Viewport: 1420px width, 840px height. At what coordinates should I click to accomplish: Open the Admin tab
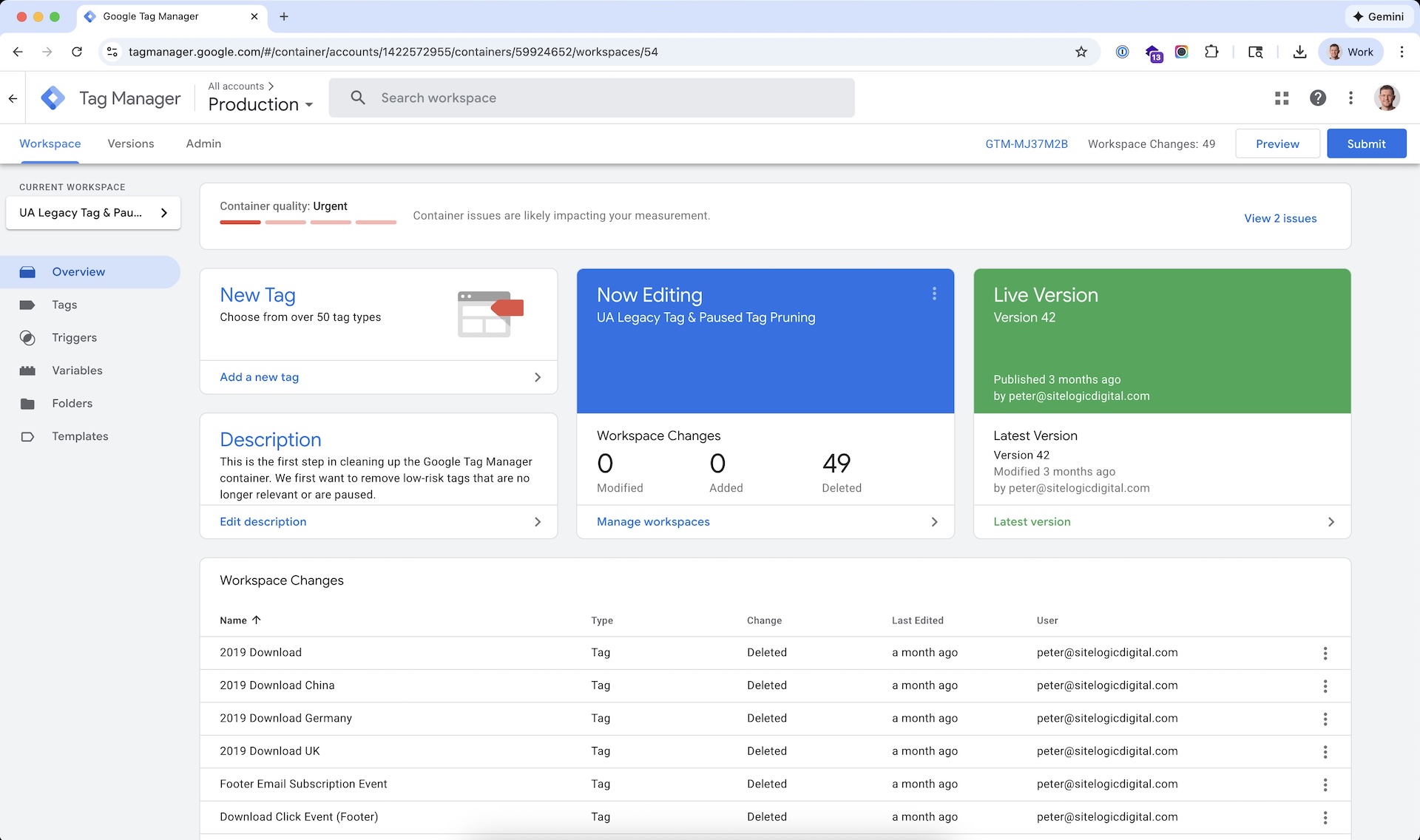pos(203,143)
